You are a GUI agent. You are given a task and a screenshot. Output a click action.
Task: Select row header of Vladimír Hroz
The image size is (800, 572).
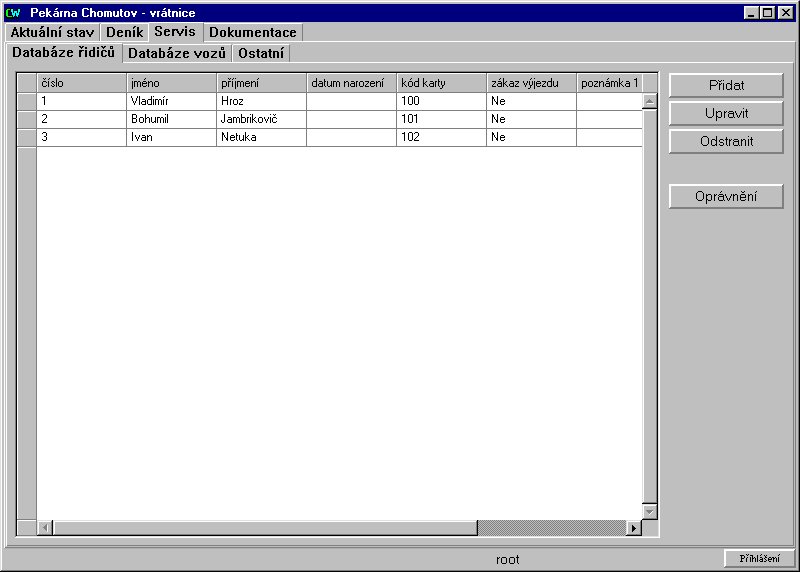(x=27, y=101)
